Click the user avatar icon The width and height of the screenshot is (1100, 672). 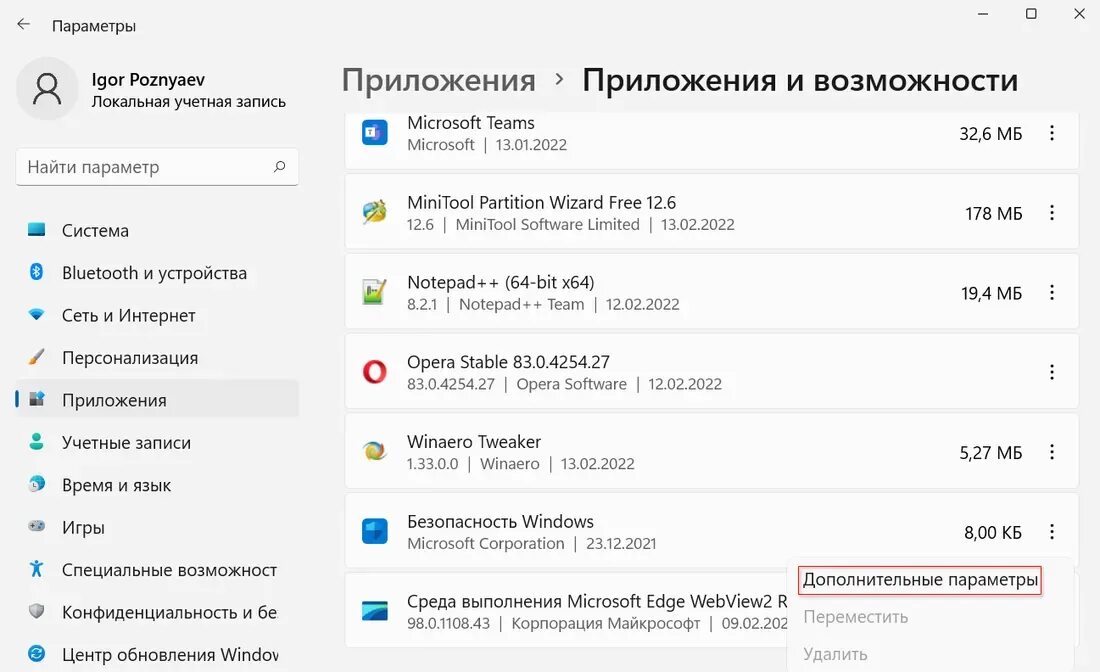coord(47,89)
